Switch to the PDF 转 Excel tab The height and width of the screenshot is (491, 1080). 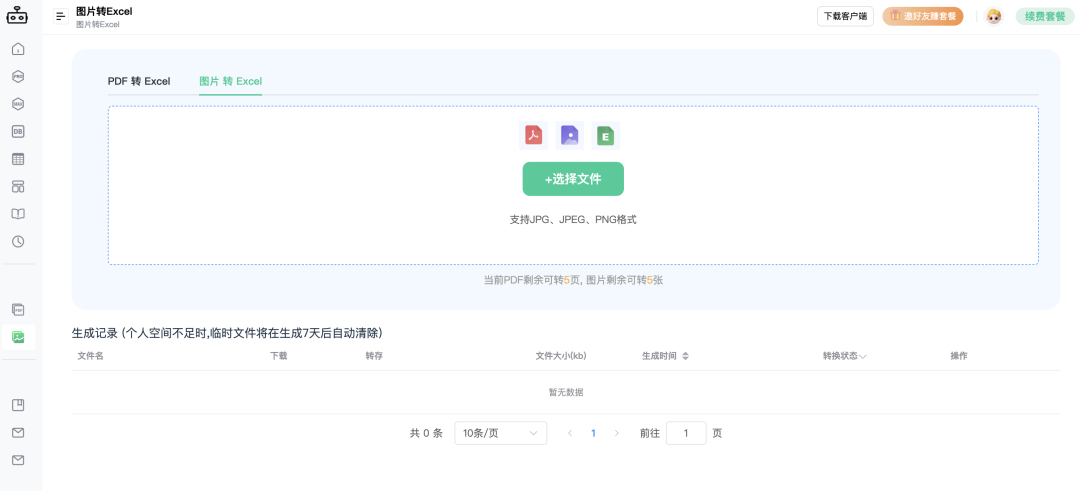point(139,81)
